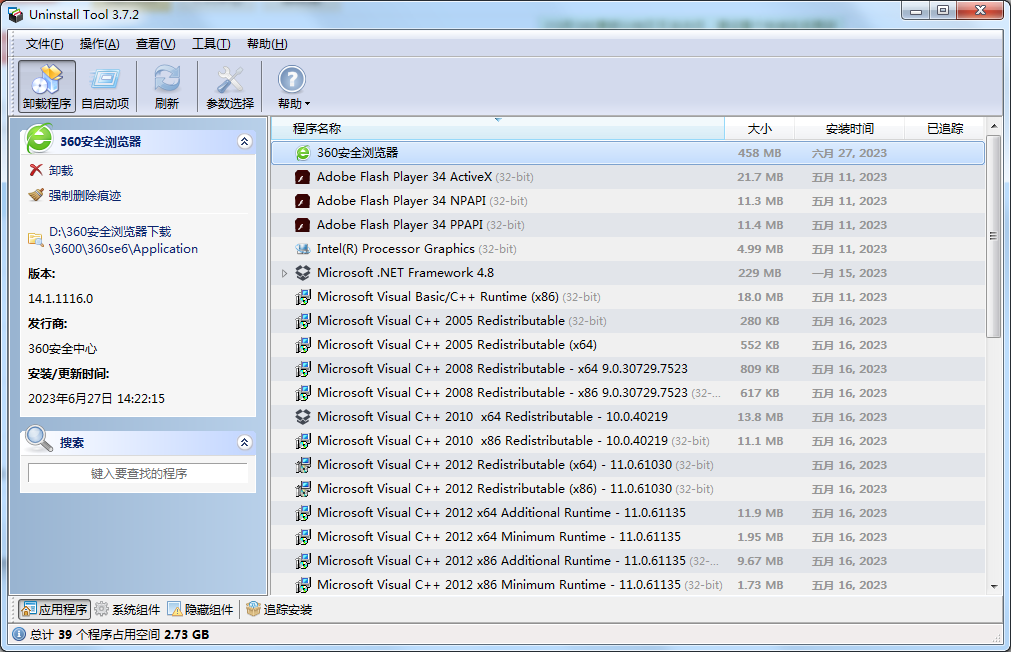Open 参数选择 preferences icon
The width and height of the screenshot is (1011, 652).
pyautogui.click(x=230, y=86)
